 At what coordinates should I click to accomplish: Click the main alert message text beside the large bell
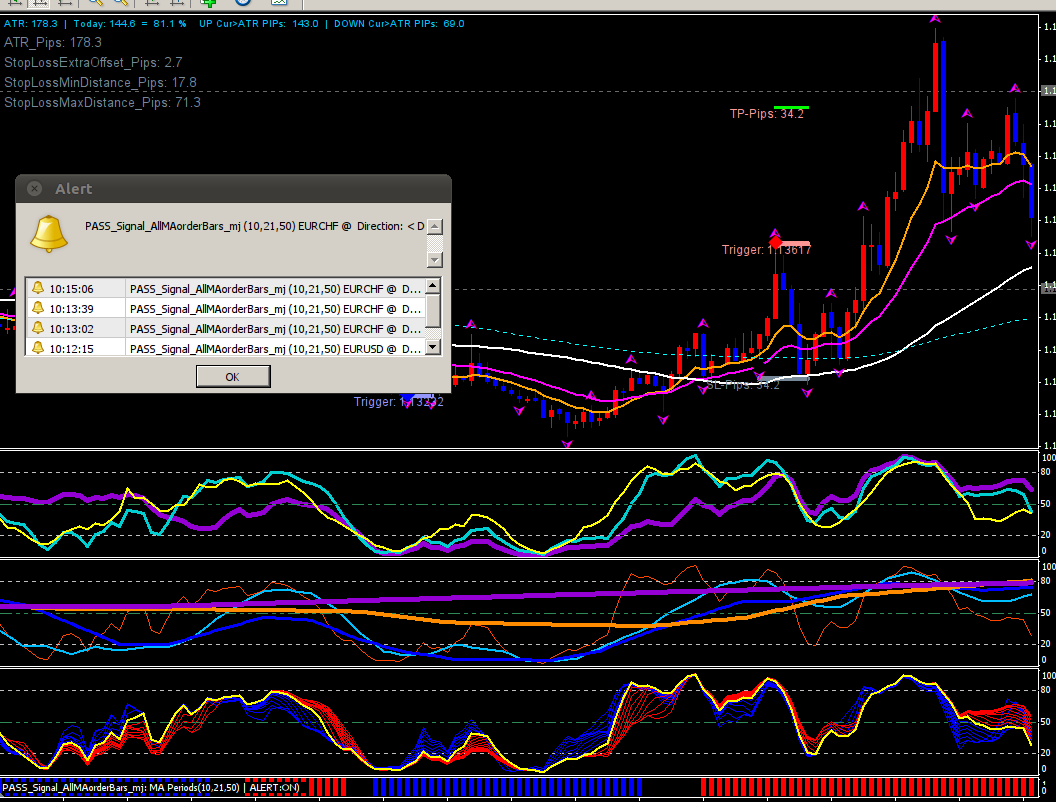click(x=255, y=226)
